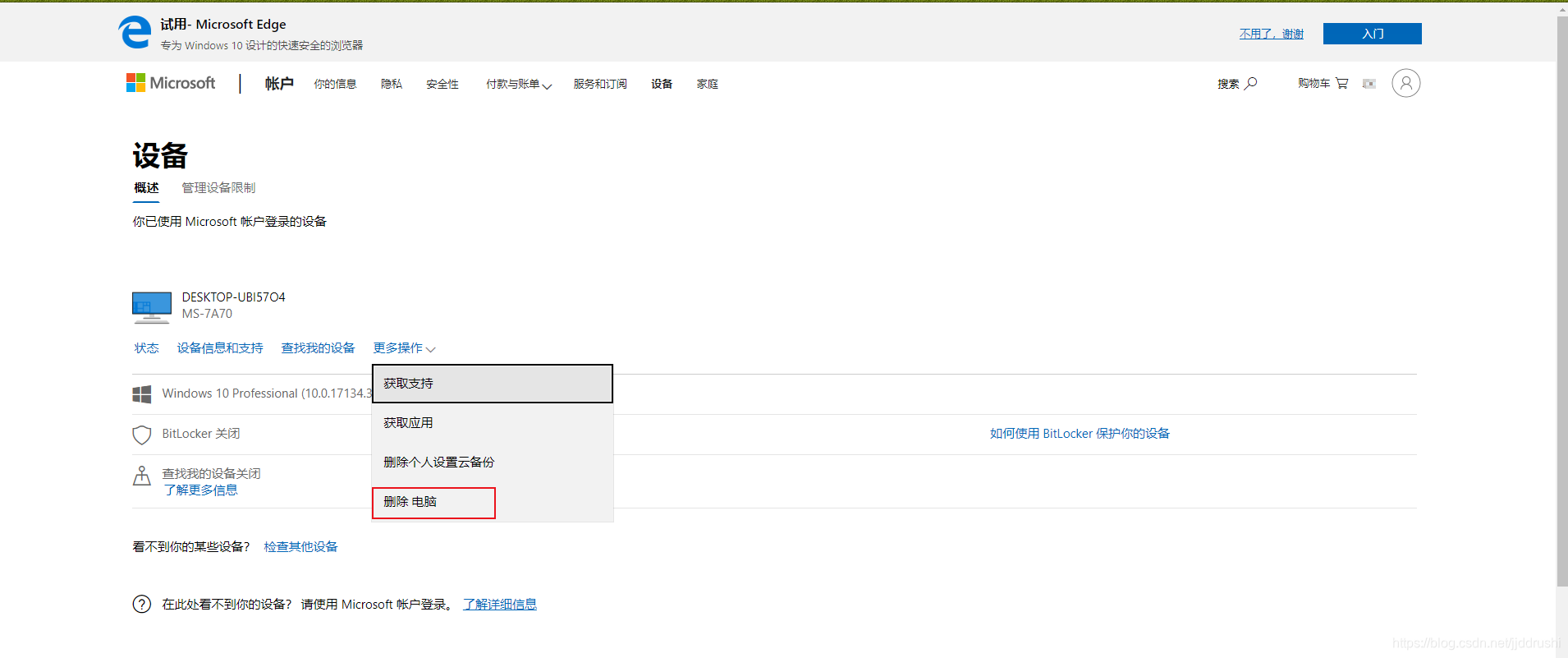Open the search magnifier icon
1568x658 pixels.
click(x=1251, y=83)
